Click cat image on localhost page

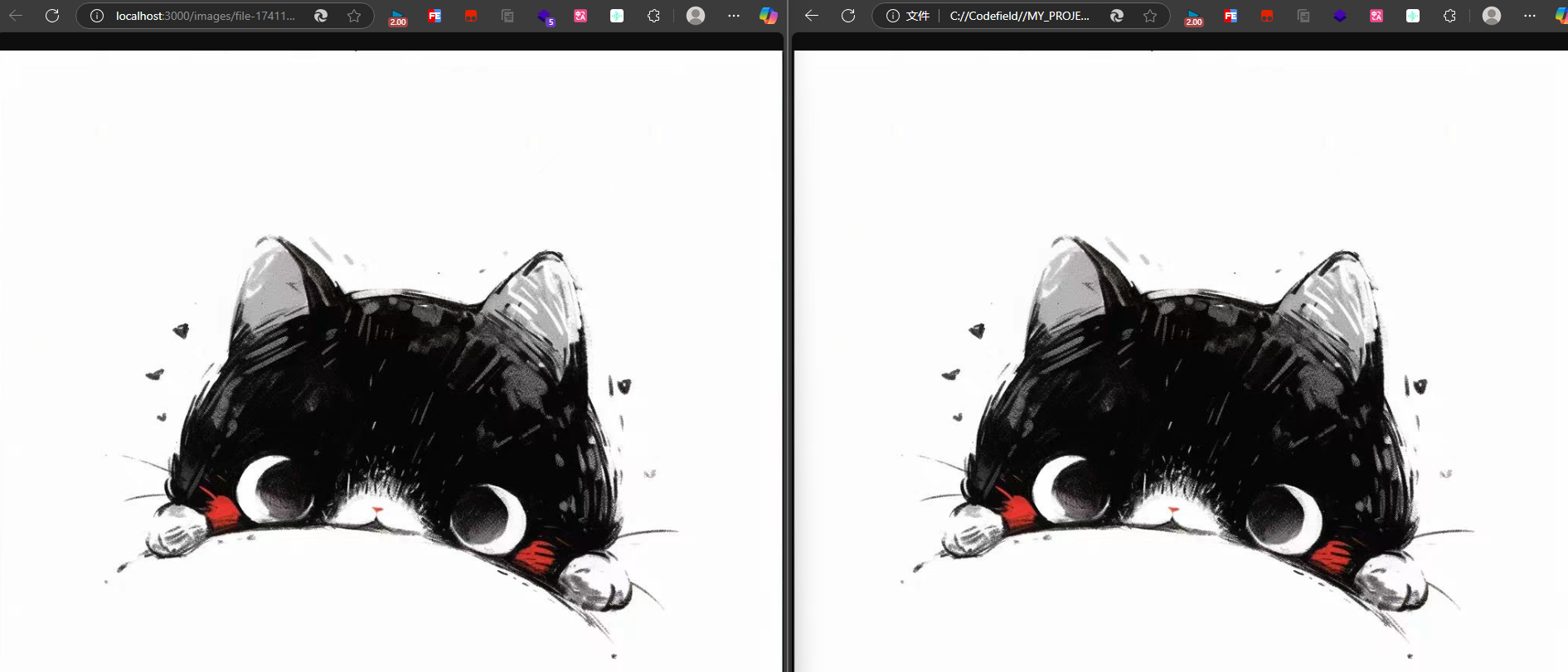pyautogui.click(x=390, y=360)
